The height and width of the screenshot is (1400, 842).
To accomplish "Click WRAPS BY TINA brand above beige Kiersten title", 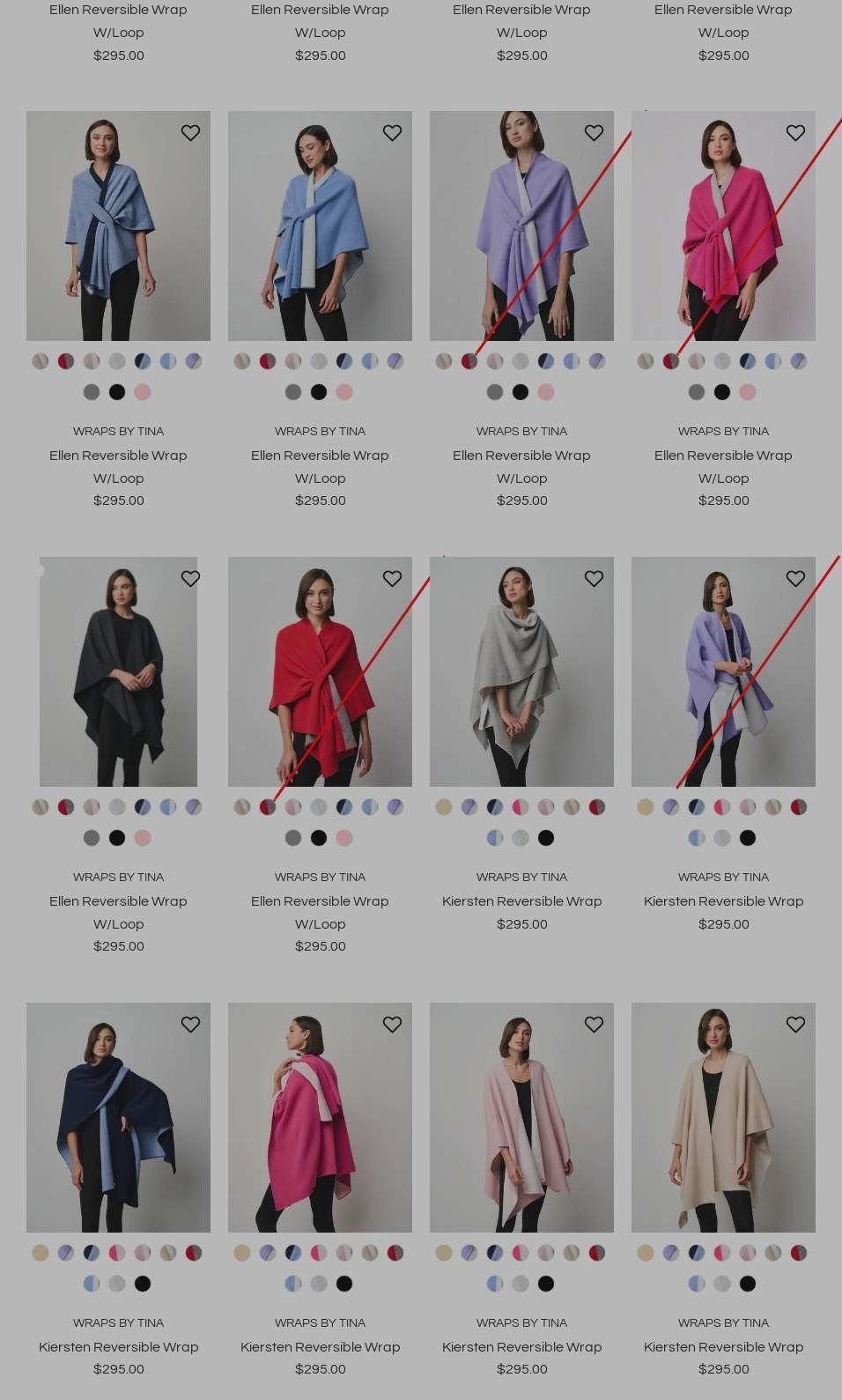I will point(723,1322).
